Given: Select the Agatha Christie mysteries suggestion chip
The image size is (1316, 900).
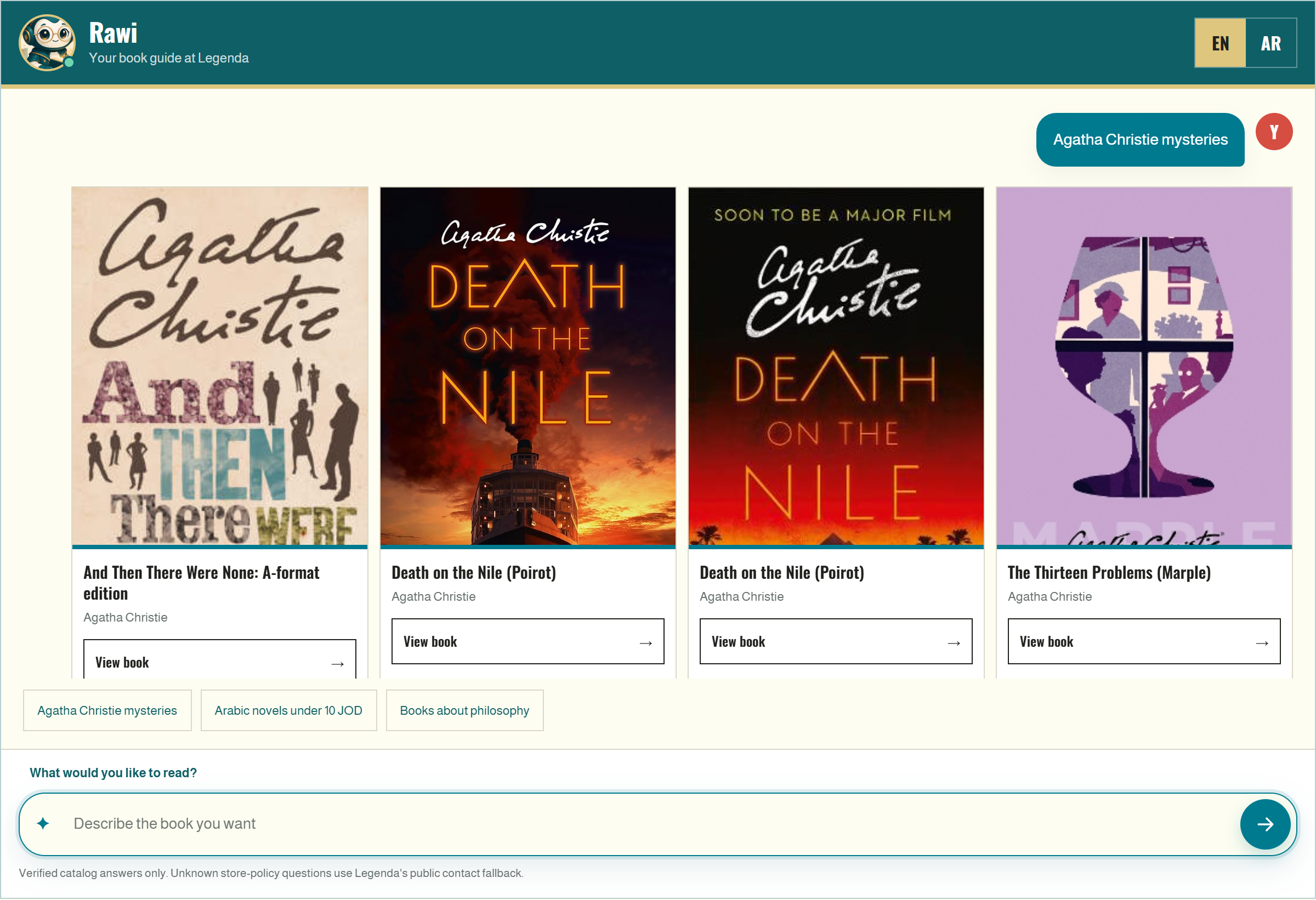Looking at the screenshot, I should (x=107, y=711).
